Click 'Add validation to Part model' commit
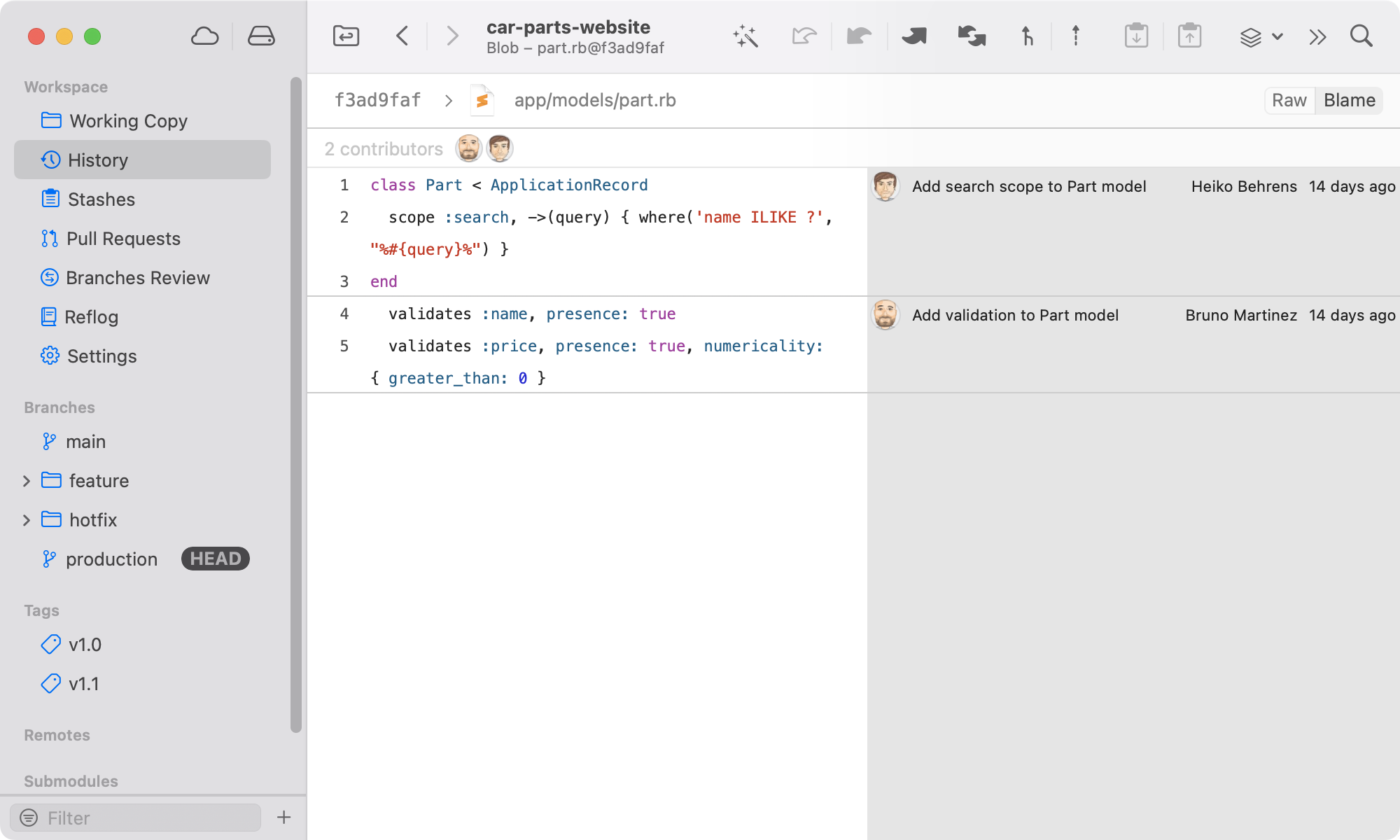Viewport: 1400px width, 840px height. (x=1015, y=315)
